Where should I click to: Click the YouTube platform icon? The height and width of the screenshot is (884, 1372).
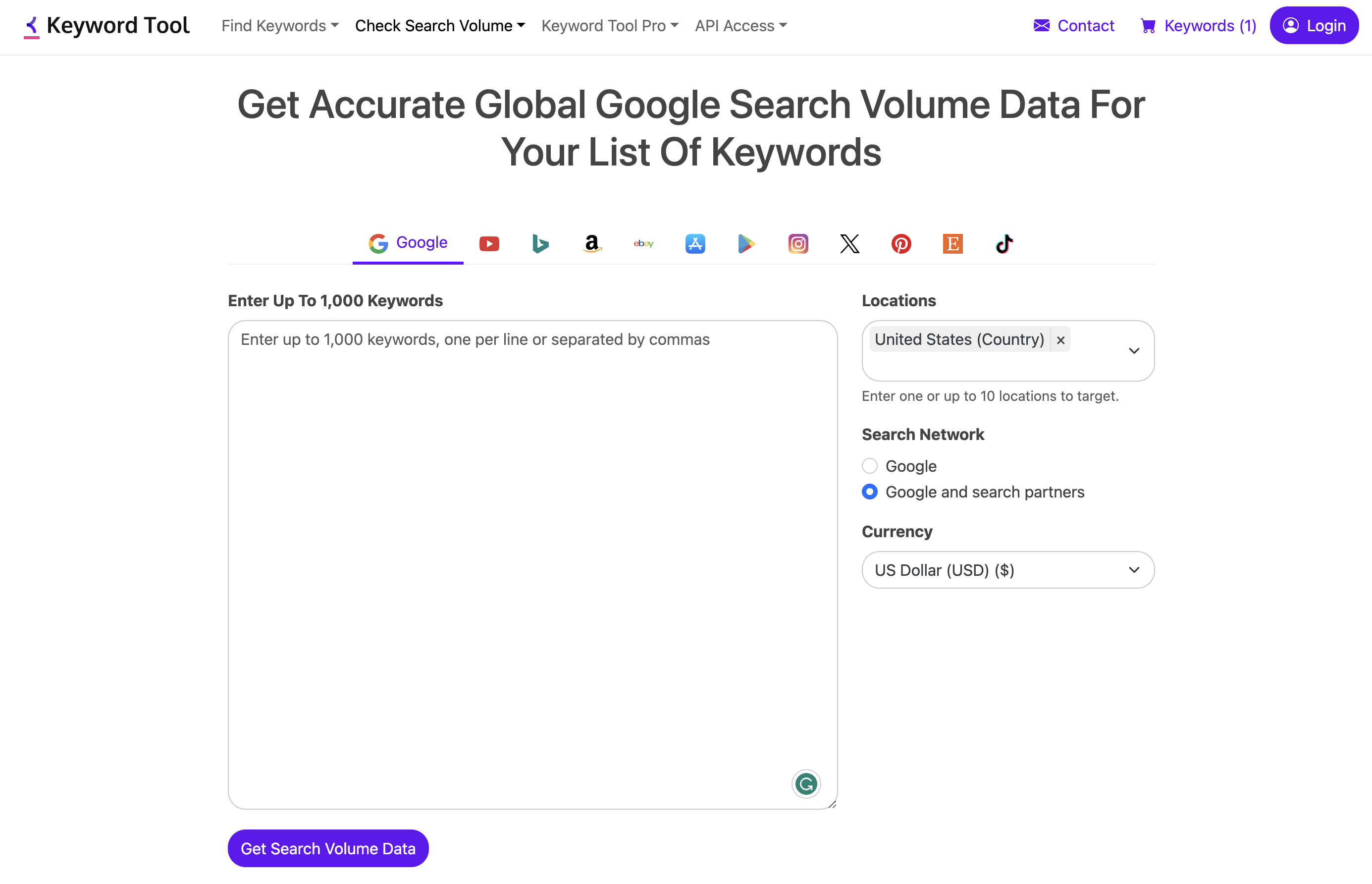pos(489,242)
